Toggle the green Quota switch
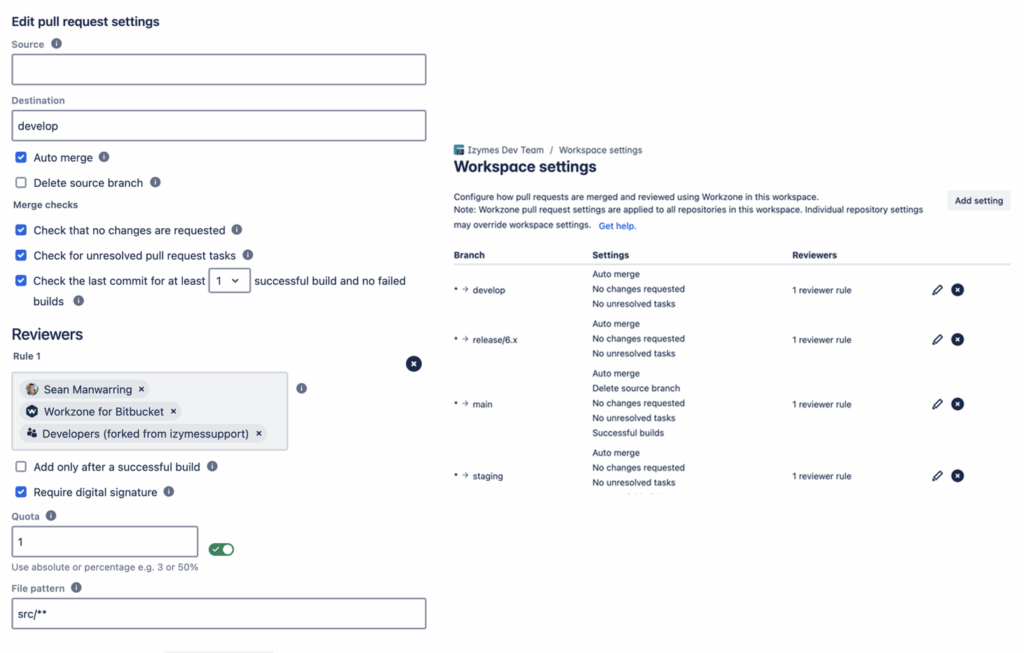1024x653 pixels. click(221, 549)
